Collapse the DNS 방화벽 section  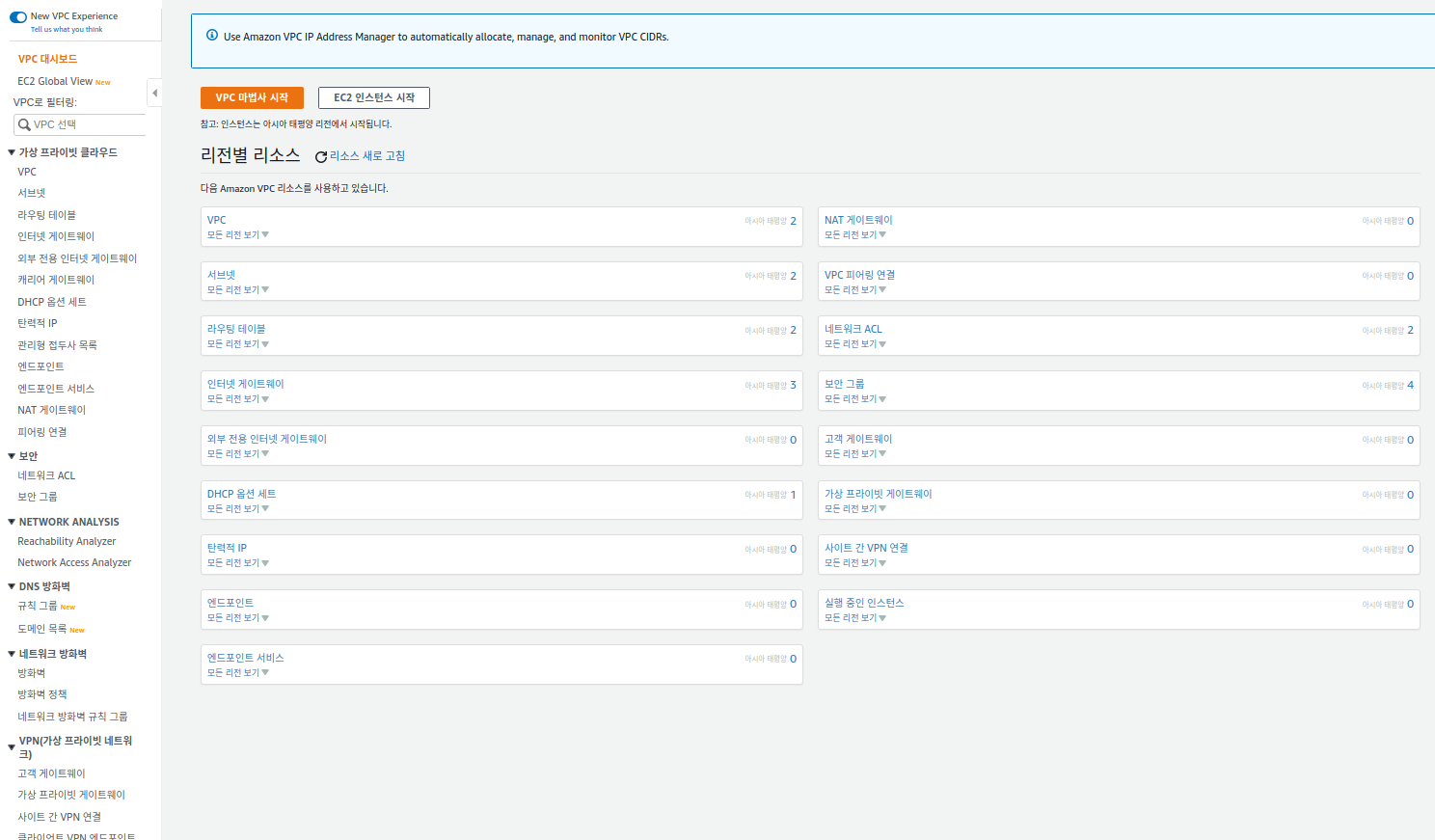tap(12, 586)
